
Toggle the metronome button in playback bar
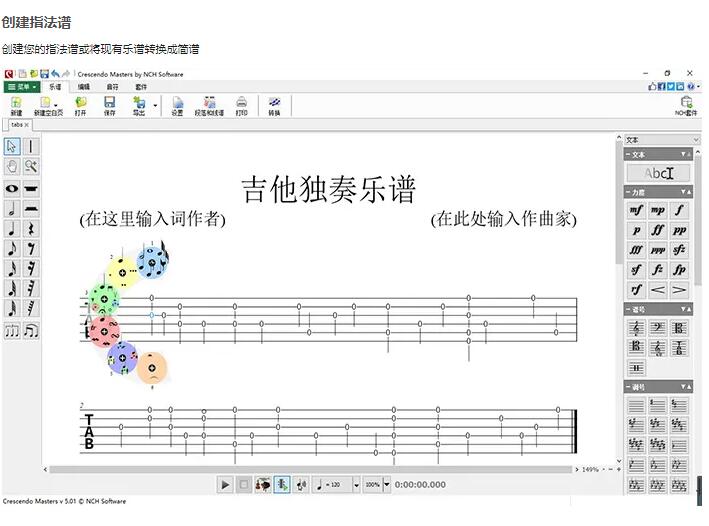coord(282,485)
